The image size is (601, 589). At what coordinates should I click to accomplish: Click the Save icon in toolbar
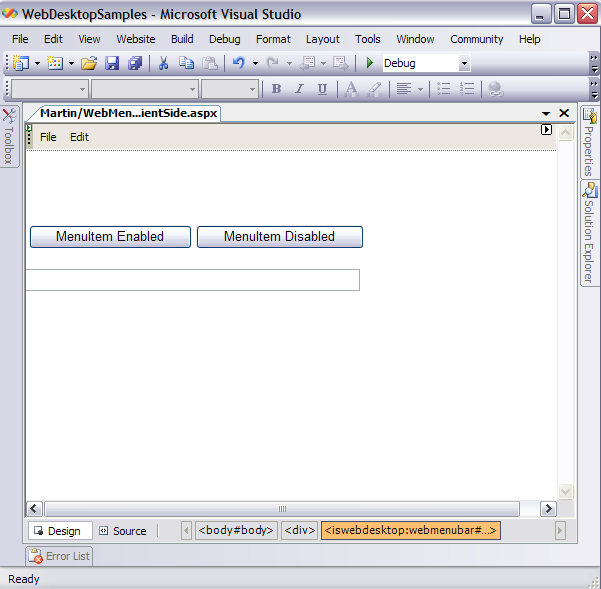click(112, 63)
